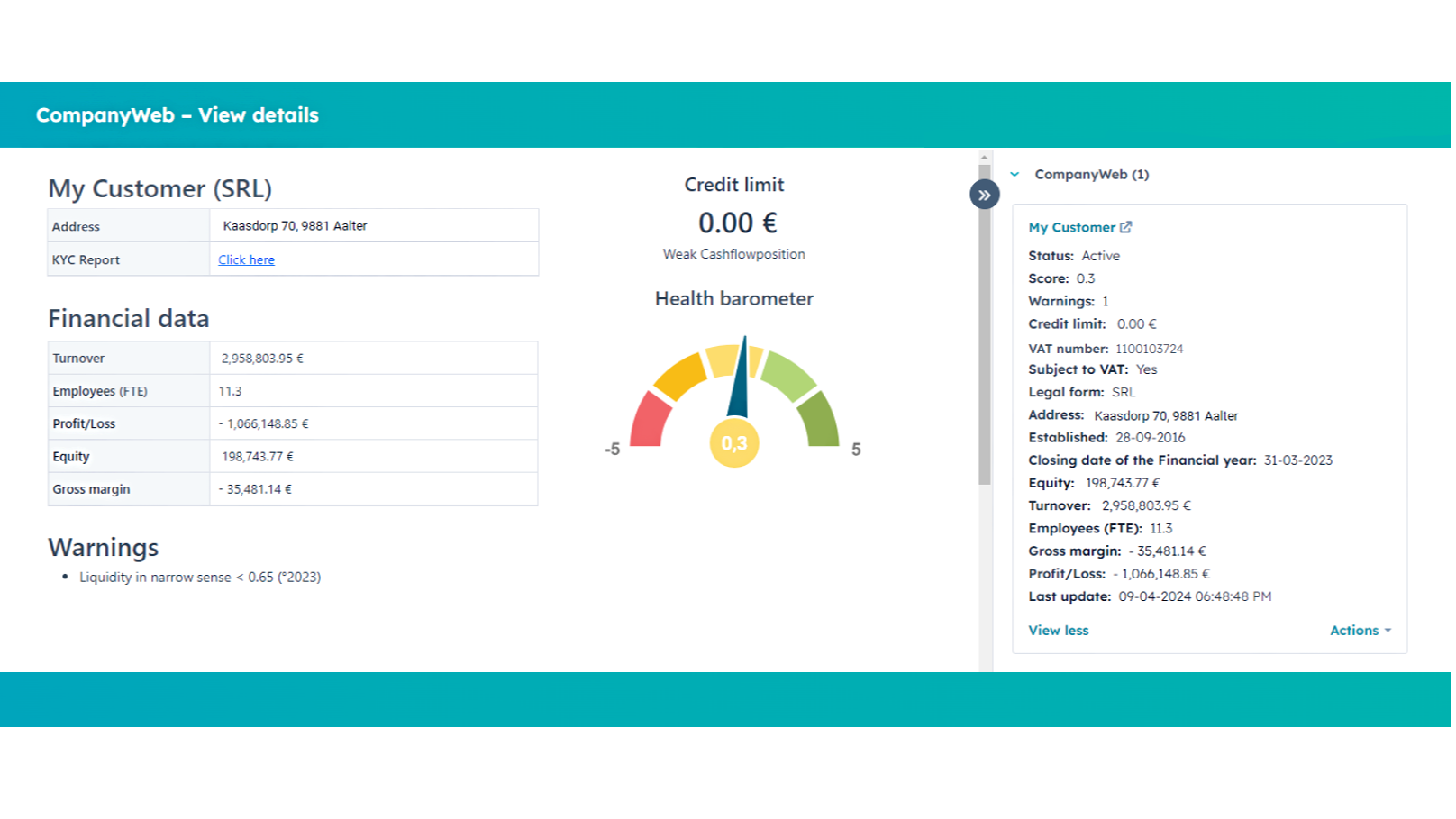Click the CompanyWeb – View details header
Image resolution: width=1456 pixels, height=819 pixels.
coord(177,114)
